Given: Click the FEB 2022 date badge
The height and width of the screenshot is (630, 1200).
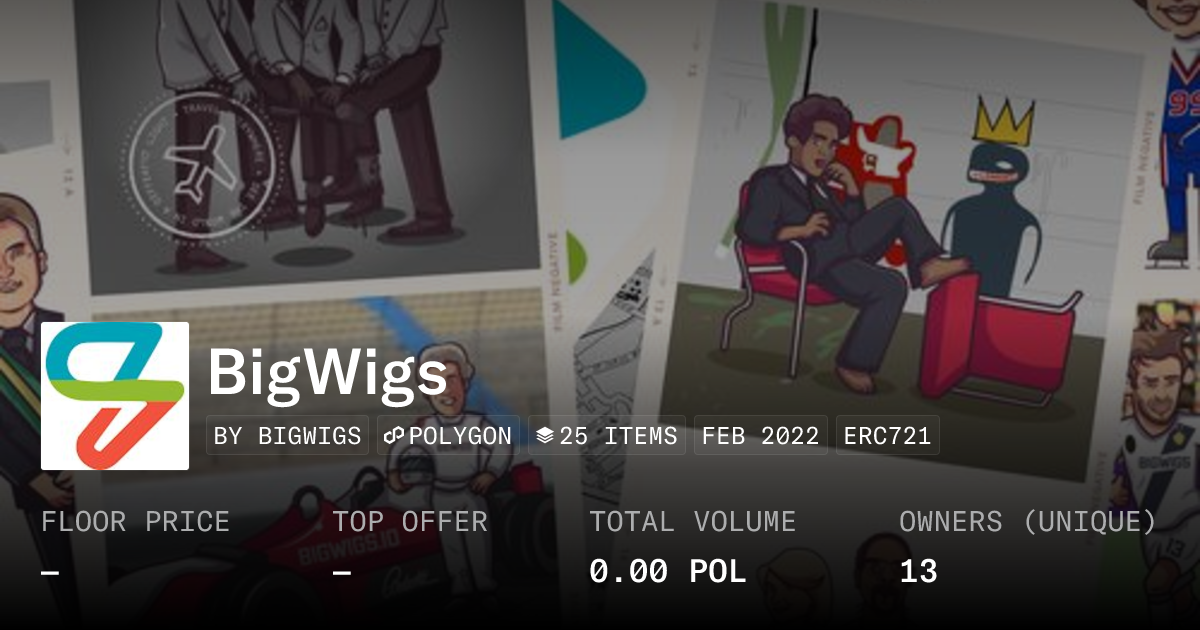Looking at the screenshot, I should tap(761, 436).
